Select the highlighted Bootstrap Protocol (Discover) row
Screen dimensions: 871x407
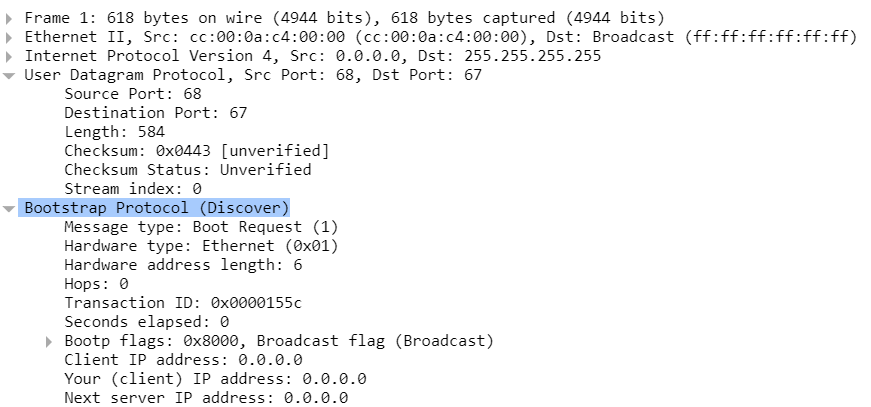[x=154, y=208]
